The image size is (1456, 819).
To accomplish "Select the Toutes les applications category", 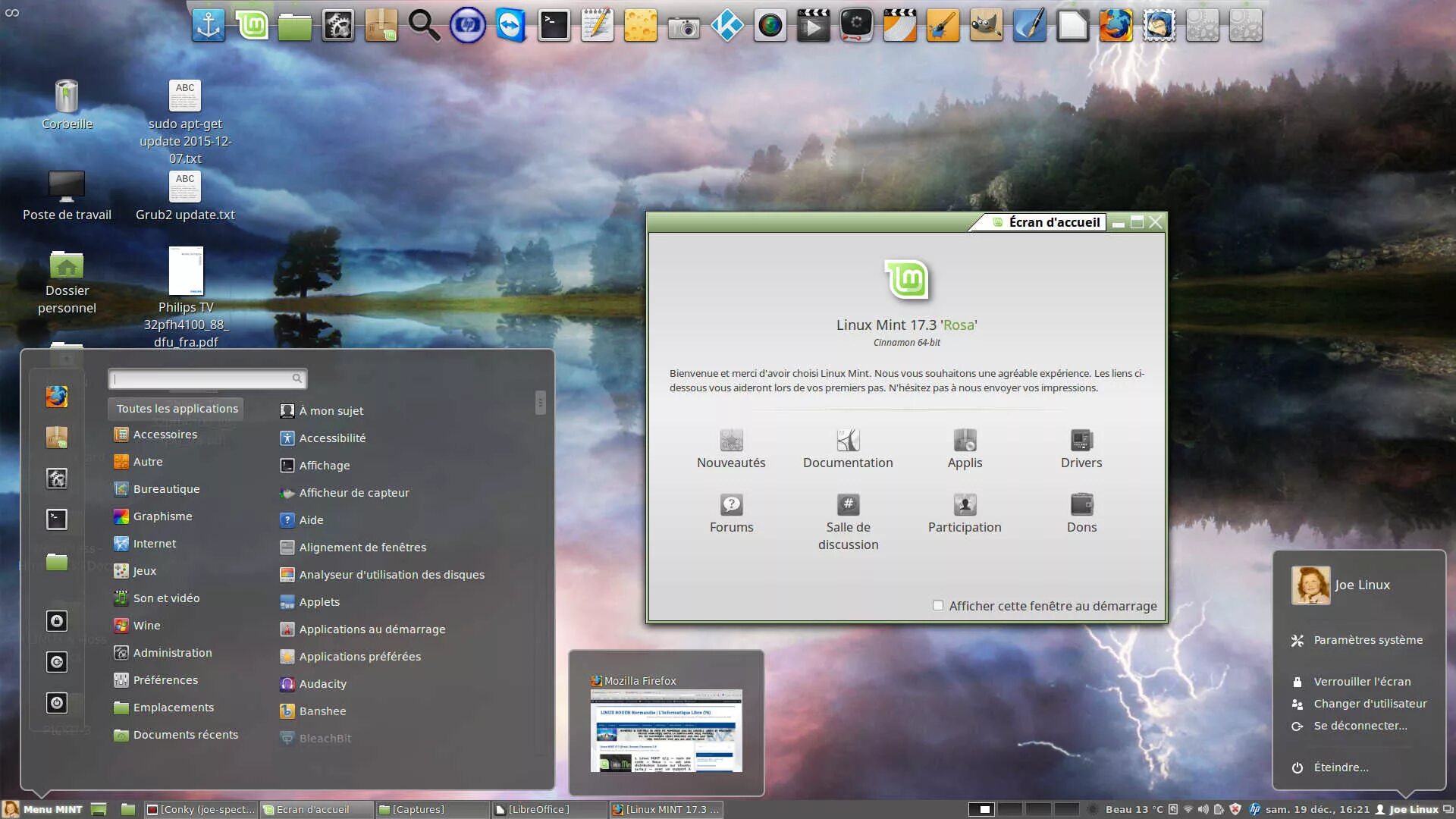I will pyautogui.click(x=176, y=409).
